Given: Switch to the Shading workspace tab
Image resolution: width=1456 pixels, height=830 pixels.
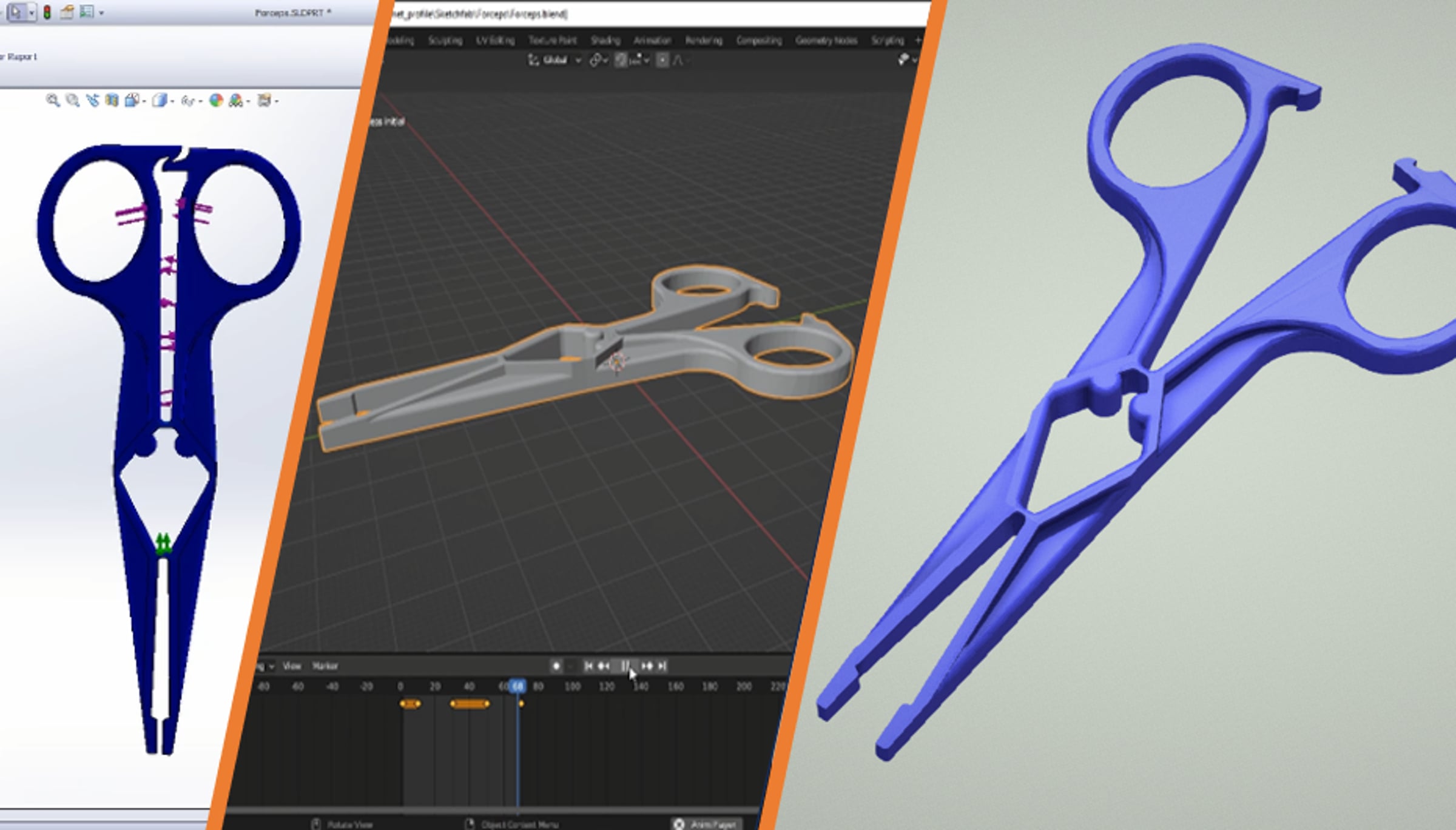Looking at the screenshot, I should pos(605,41).
